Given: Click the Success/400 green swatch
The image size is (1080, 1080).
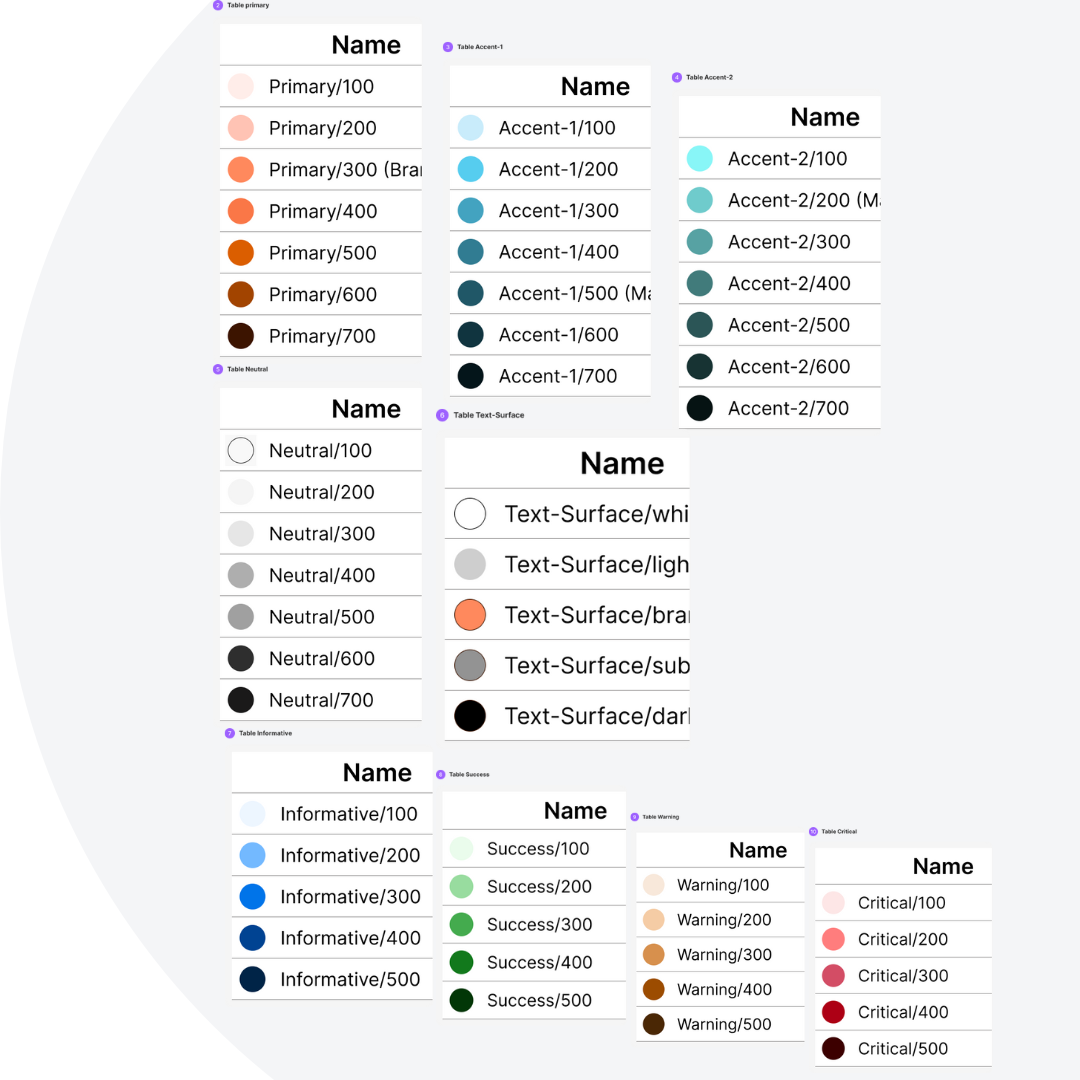Looking at the screenshot, I should (461, 962).
